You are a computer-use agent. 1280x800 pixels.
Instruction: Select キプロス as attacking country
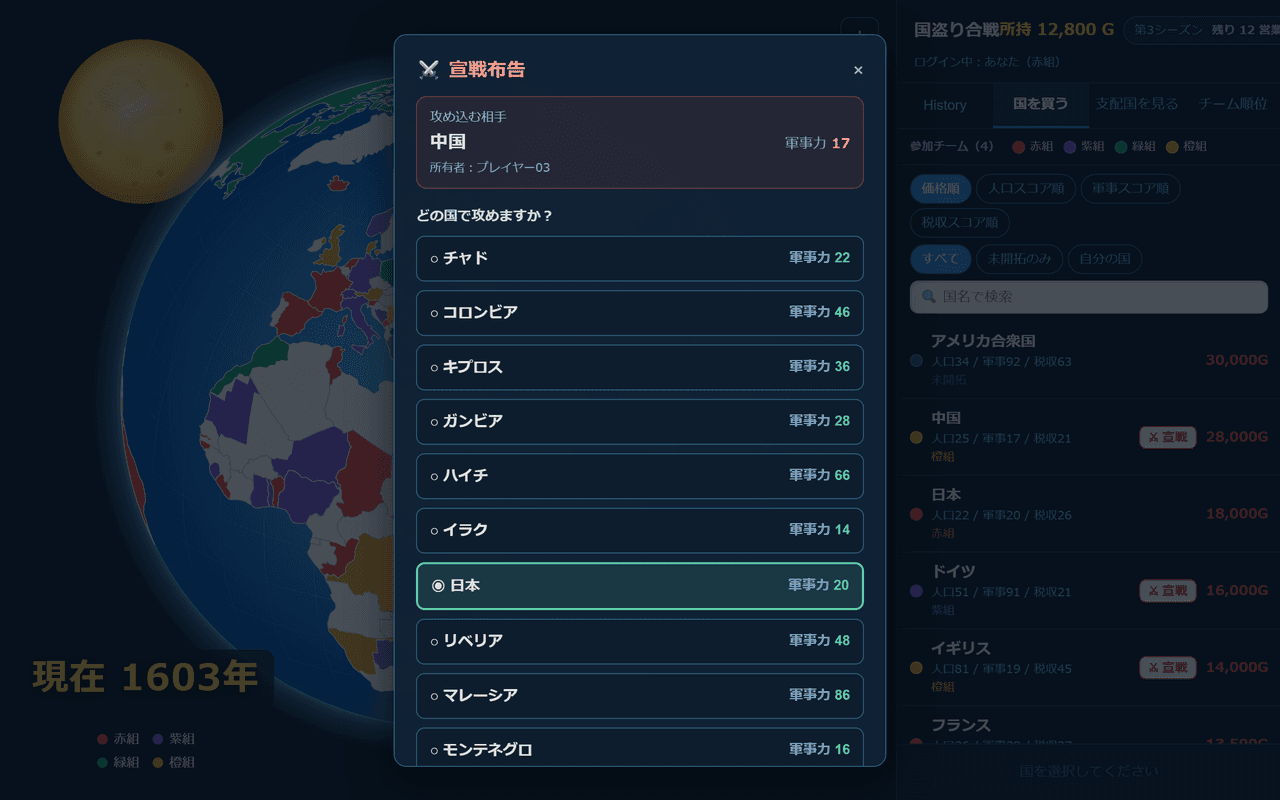(x=640, y=367)
